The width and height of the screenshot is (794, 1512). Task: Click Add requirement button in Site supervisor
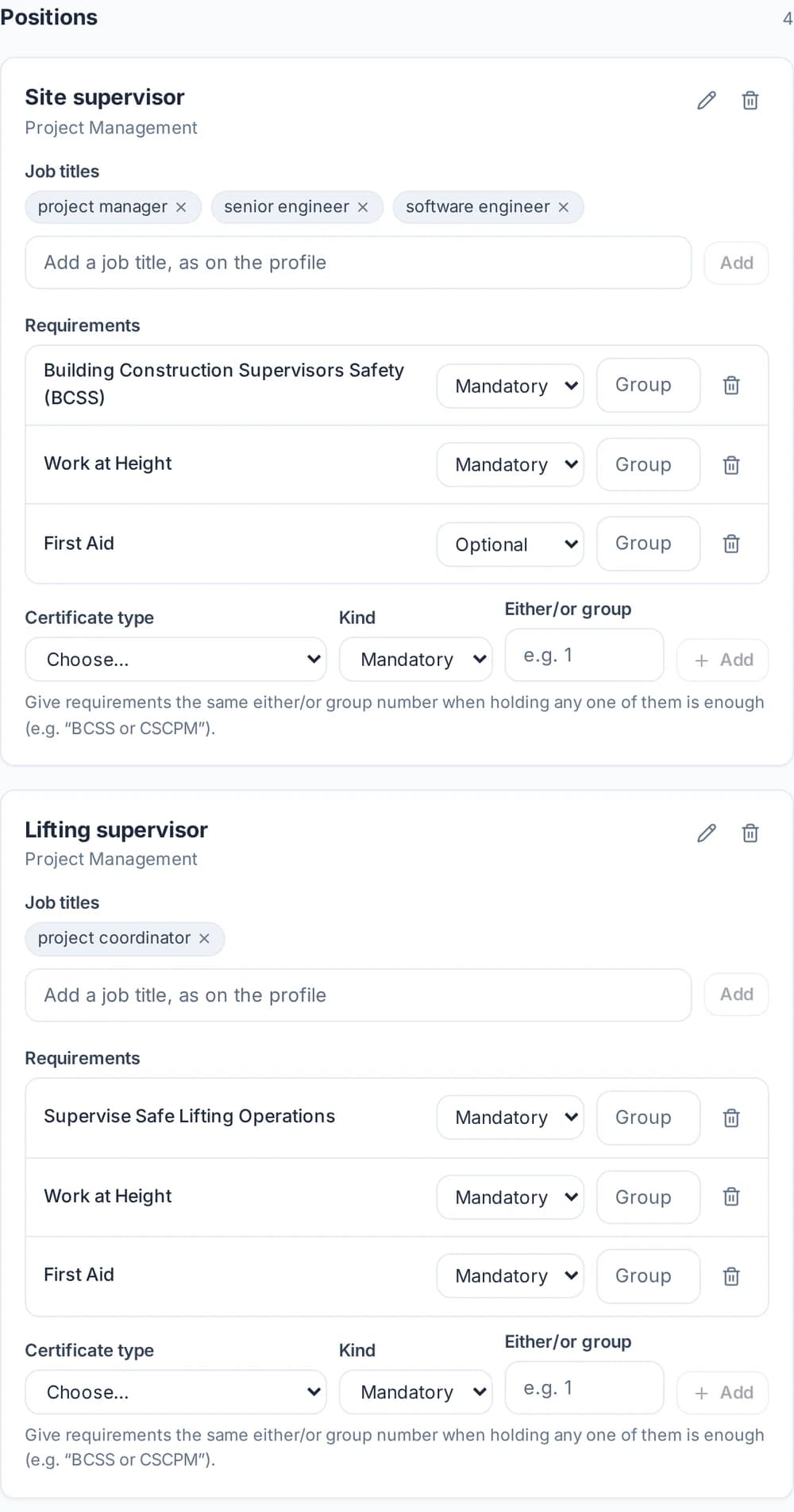click(723, 660)
